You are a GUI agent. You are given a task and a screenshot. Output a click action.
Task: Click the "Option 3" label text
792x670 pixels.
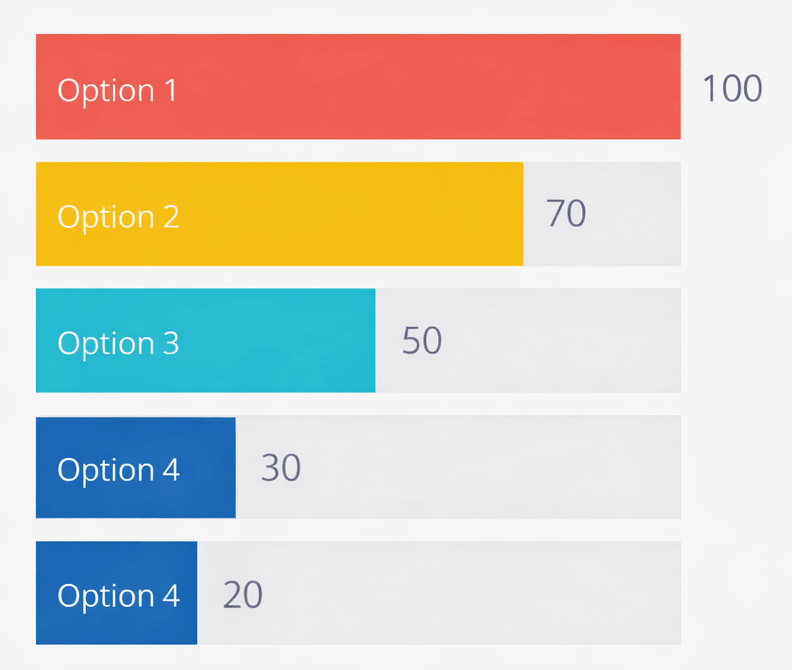click(x=118, y=343)
